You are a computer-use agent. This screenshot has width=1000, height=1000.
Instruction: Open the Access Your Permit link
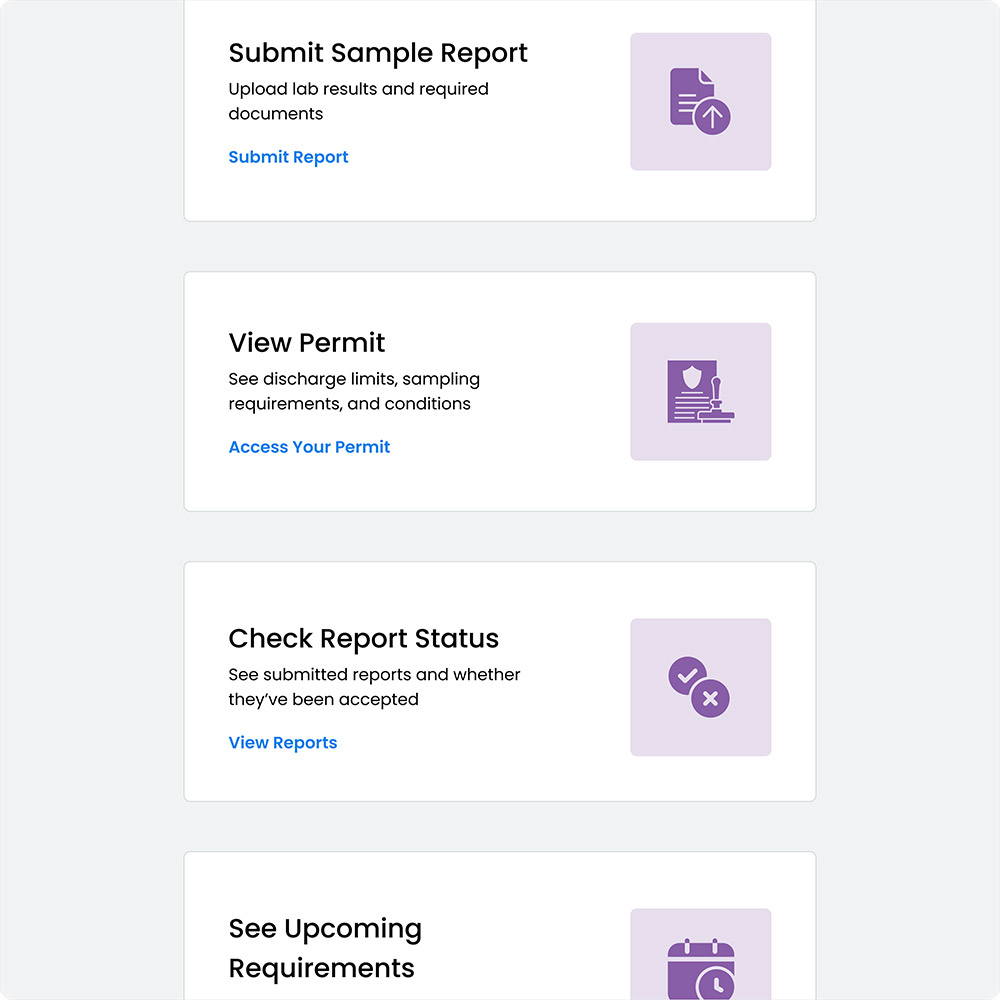pos(309,447)
